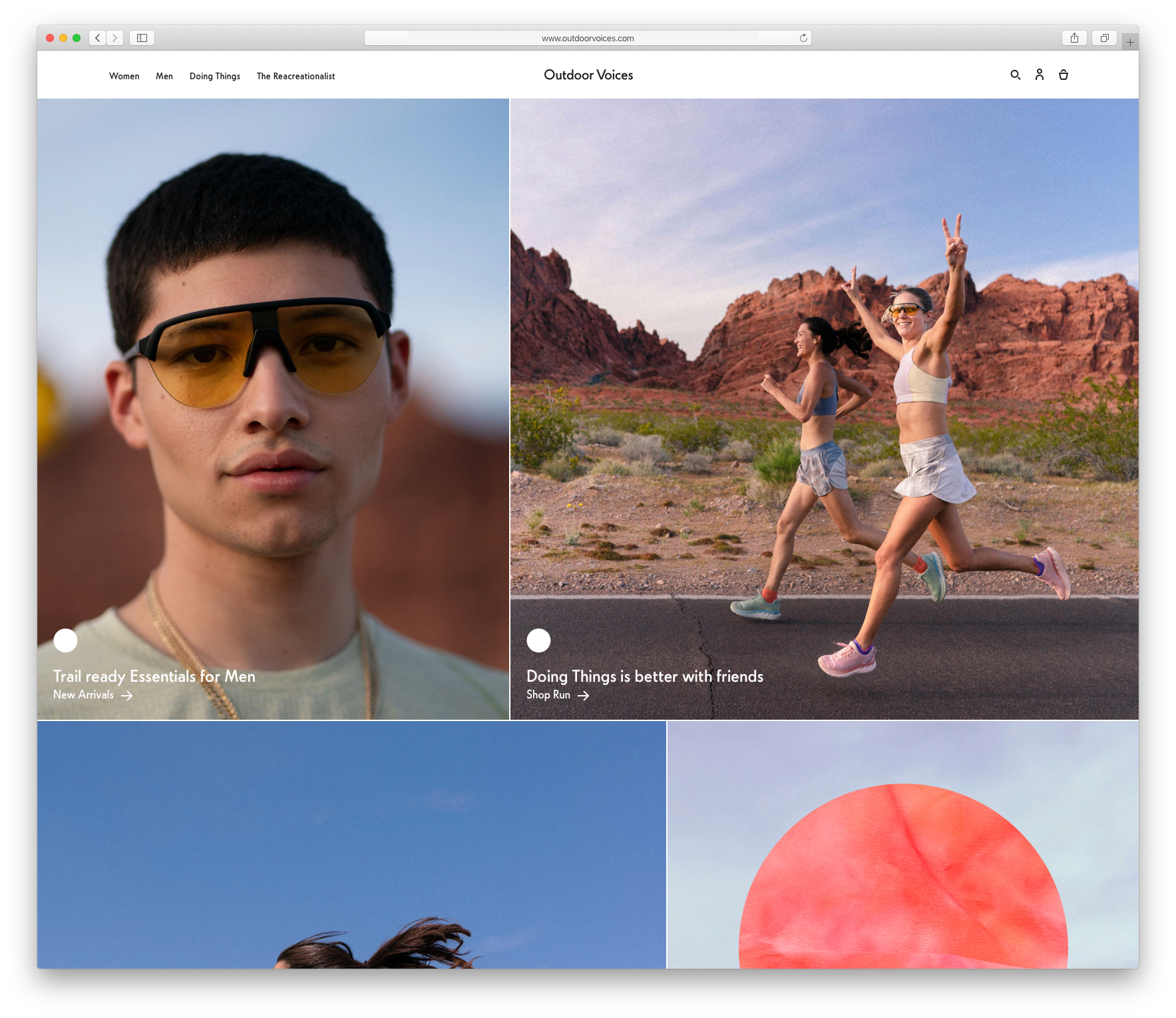Toggle the Safari sidebar button
Screen dimensions: 1176x1018
pos(142,38)
